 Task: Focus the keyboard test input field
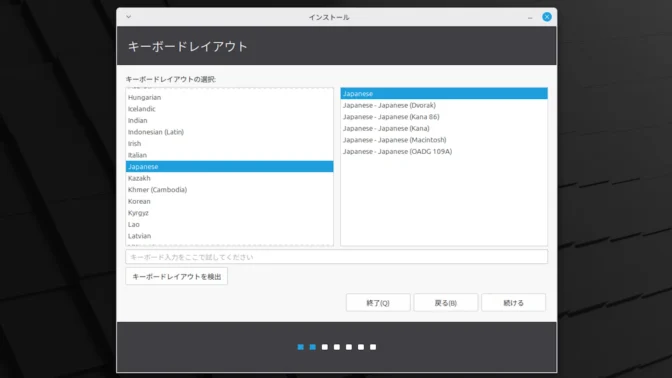[336, 257]
